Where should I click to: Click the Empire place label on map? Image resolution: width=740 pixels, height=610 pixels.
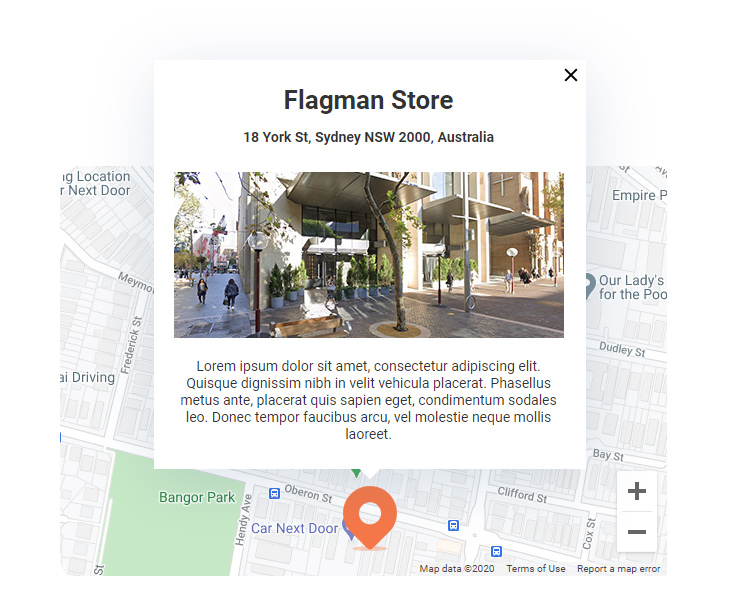coord(639,195)
